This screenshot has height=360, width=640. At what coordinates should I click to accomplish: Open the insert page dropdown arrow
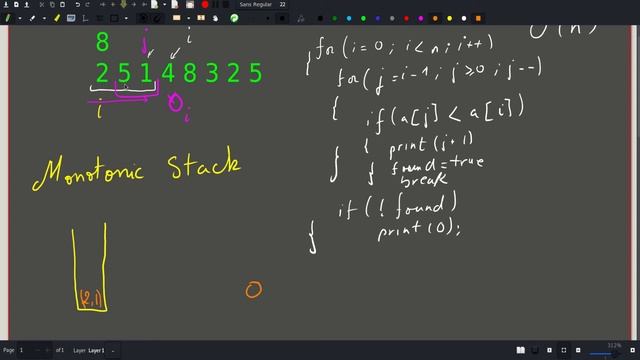coord(164,4)
